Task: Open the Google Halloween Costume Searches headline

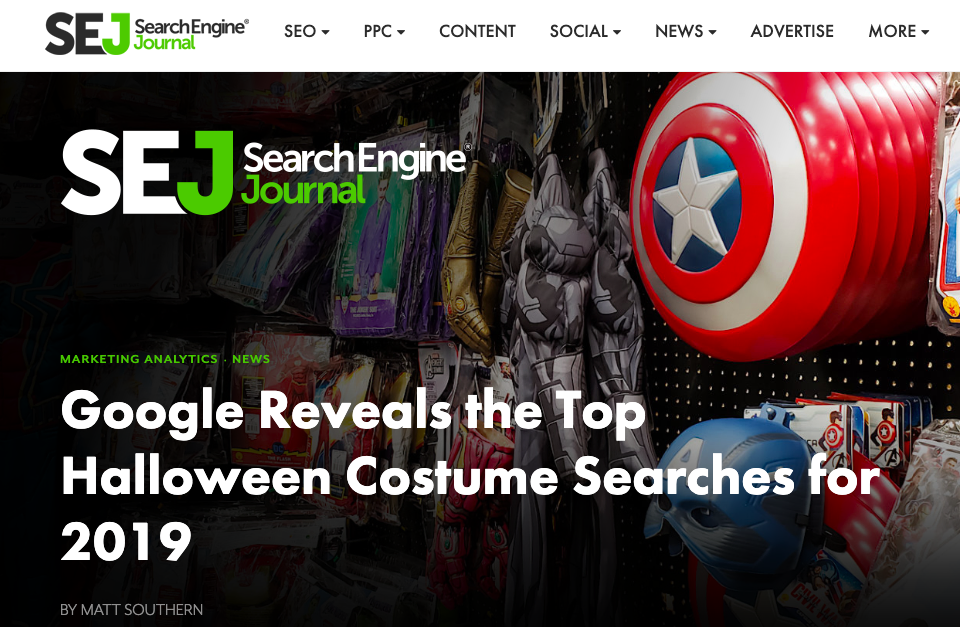Action: point(470,475)
